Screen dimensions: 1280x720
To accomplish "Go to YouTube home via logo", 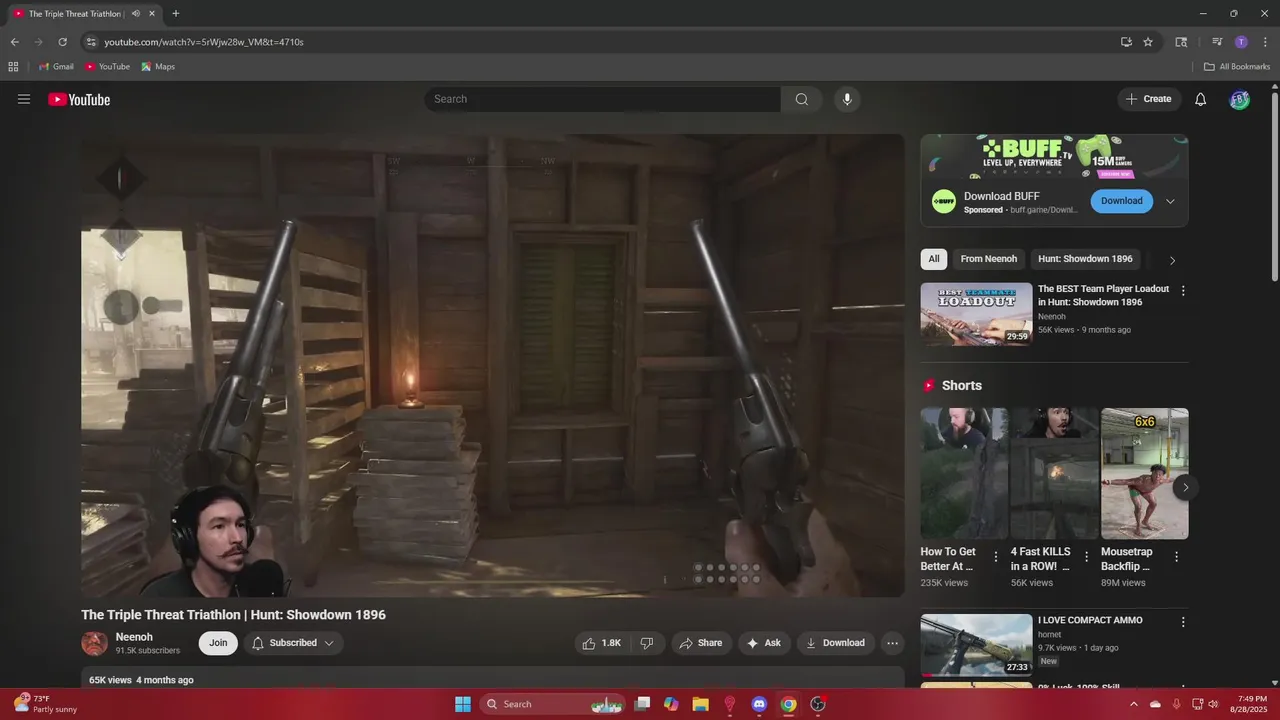I will 79,99.
